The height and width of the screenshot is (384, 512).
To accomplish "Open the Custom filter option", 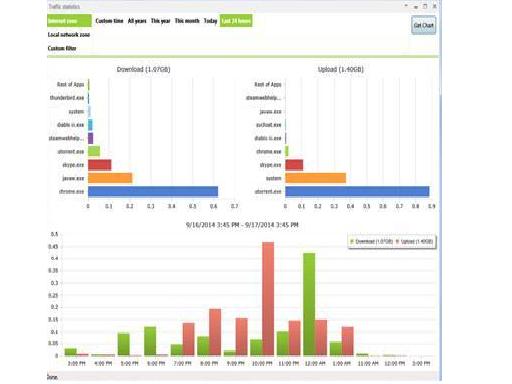I will (62, 48).
